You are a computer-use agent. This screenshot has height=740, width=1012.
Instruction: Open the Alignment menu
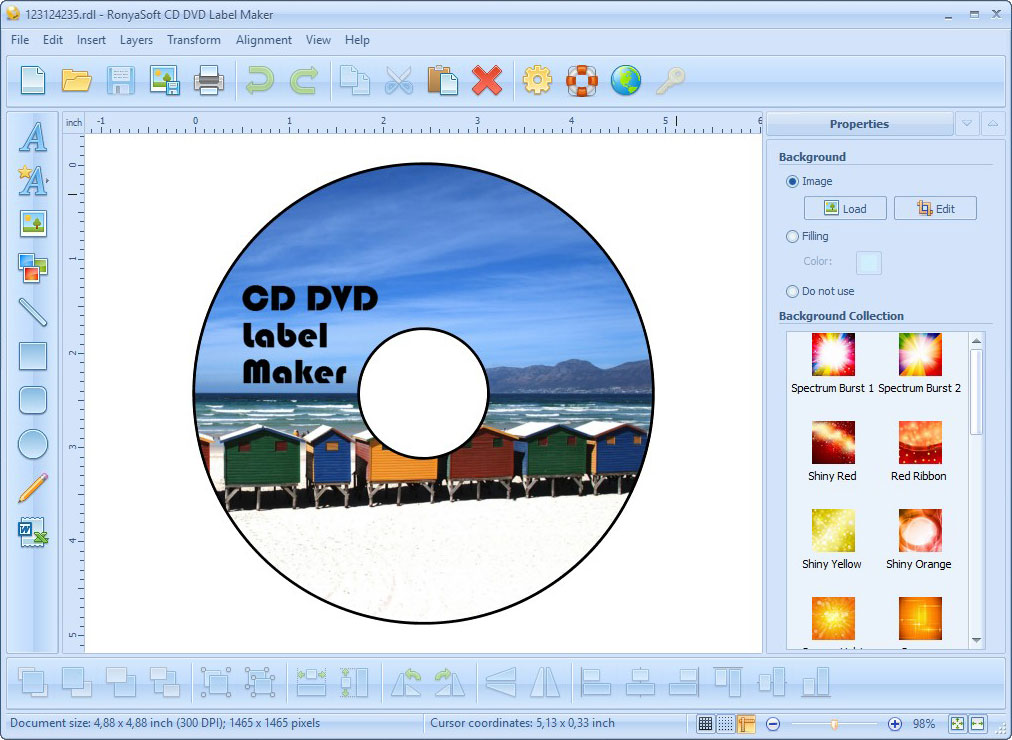(263, 40)
